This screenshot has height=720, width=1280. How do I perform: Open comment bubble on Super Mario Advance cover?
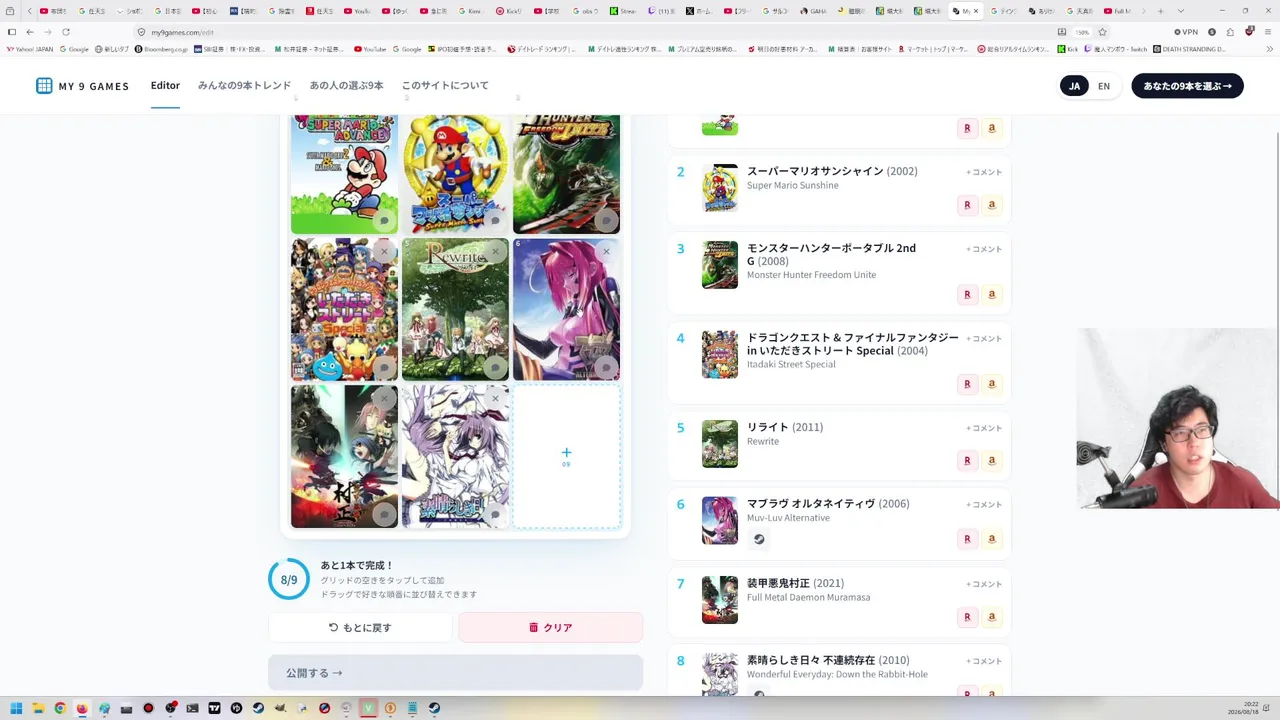click(384, 221)
